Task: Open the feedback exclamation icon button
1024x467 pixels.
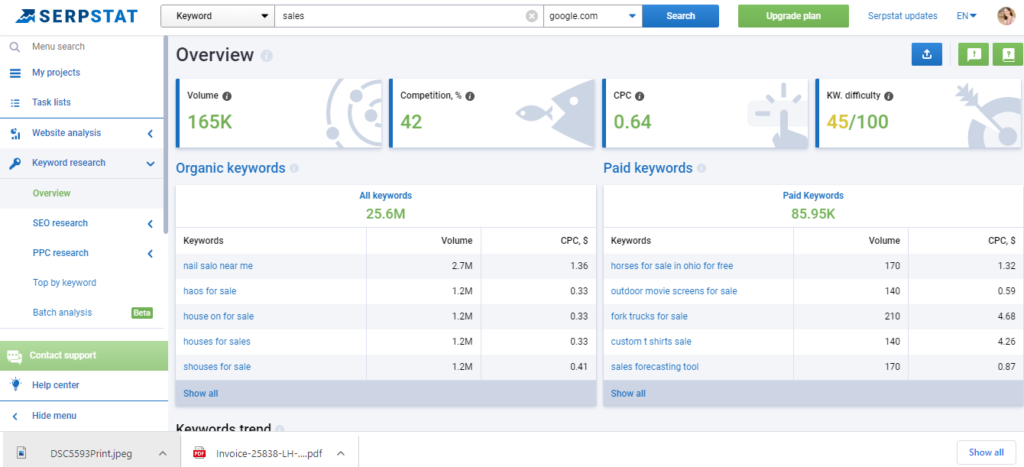Action: 973,55
